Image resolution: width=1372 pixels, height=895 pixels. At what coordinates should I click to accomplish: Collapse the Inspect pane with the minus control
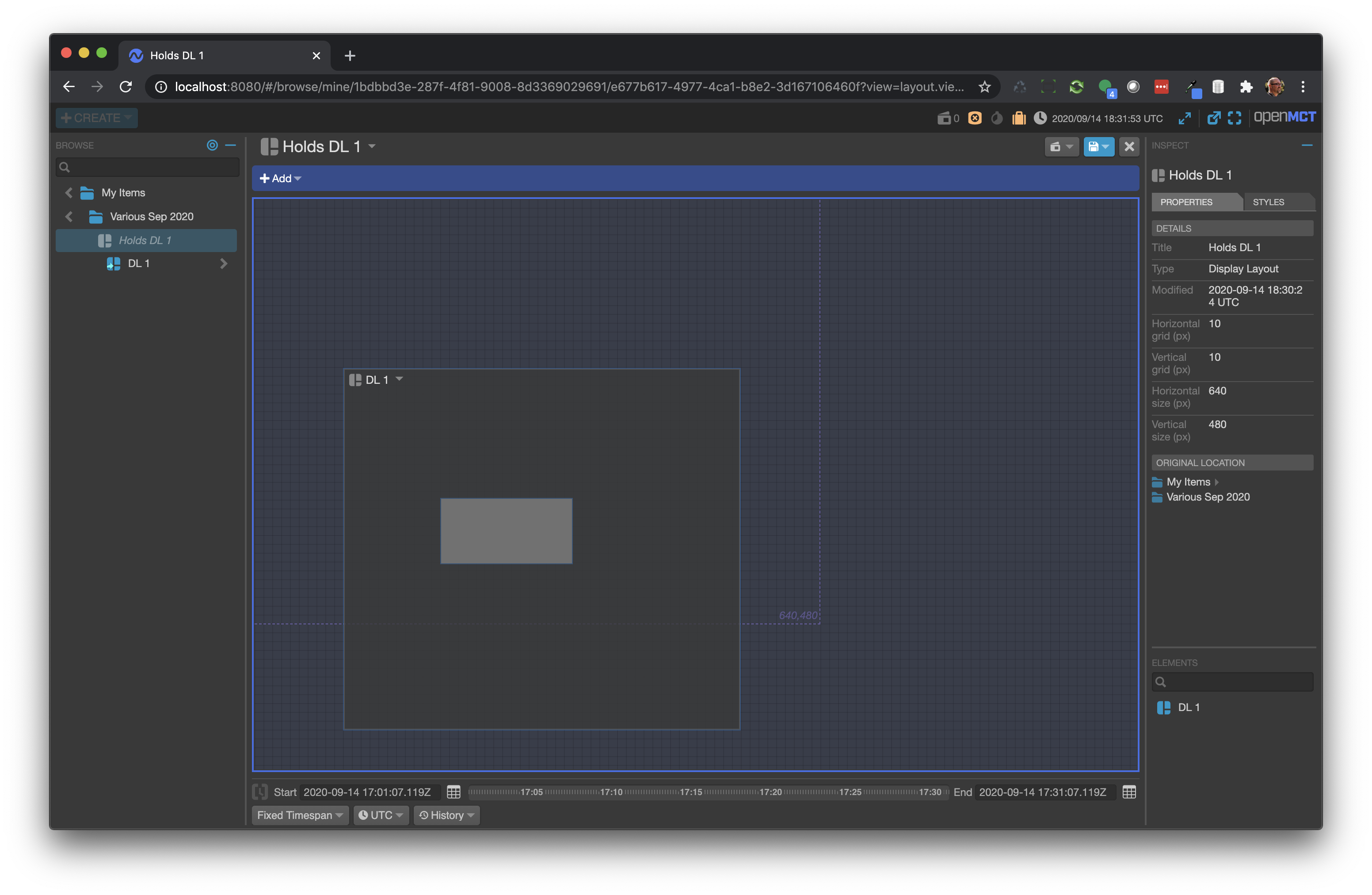(1307, 145)
